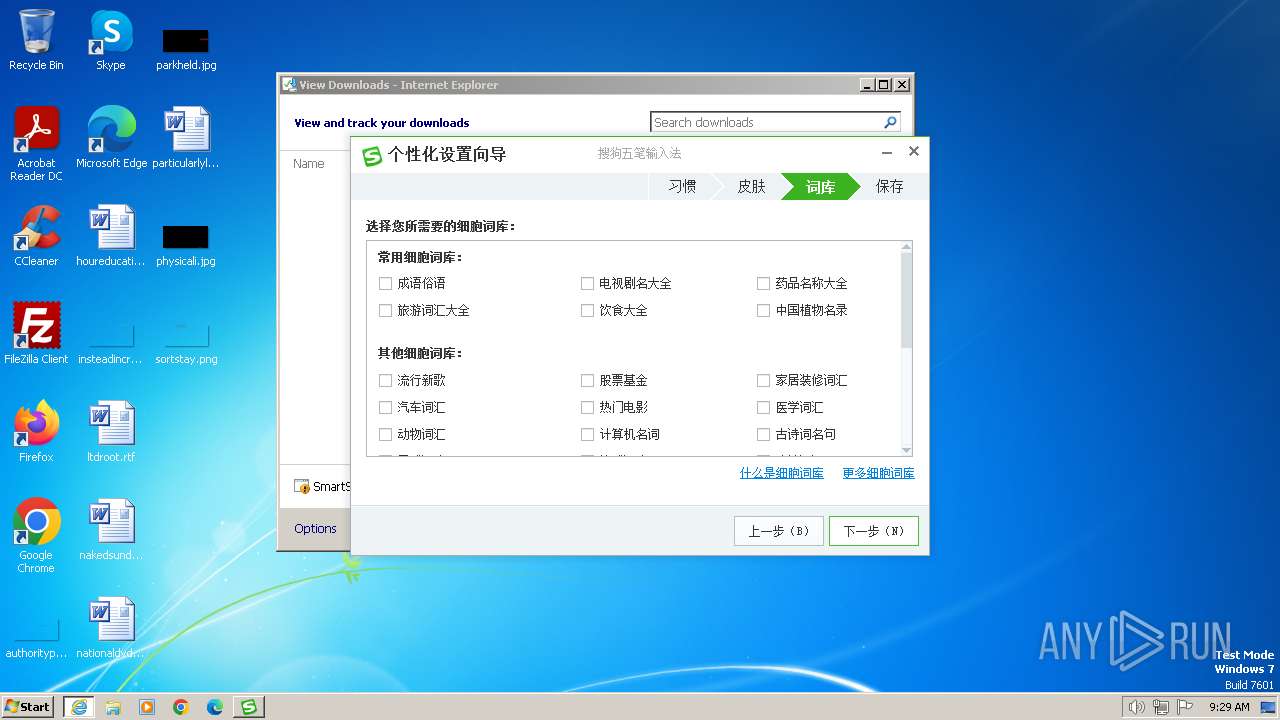
Task: Open houreducati... Word document icon
Action: [111, 235]
